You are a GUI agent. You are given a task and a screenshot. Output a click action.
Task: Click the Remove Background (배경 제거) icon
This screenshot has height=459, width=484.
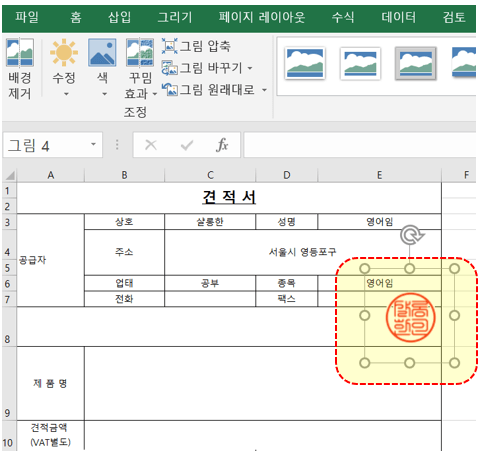point(20,53)
